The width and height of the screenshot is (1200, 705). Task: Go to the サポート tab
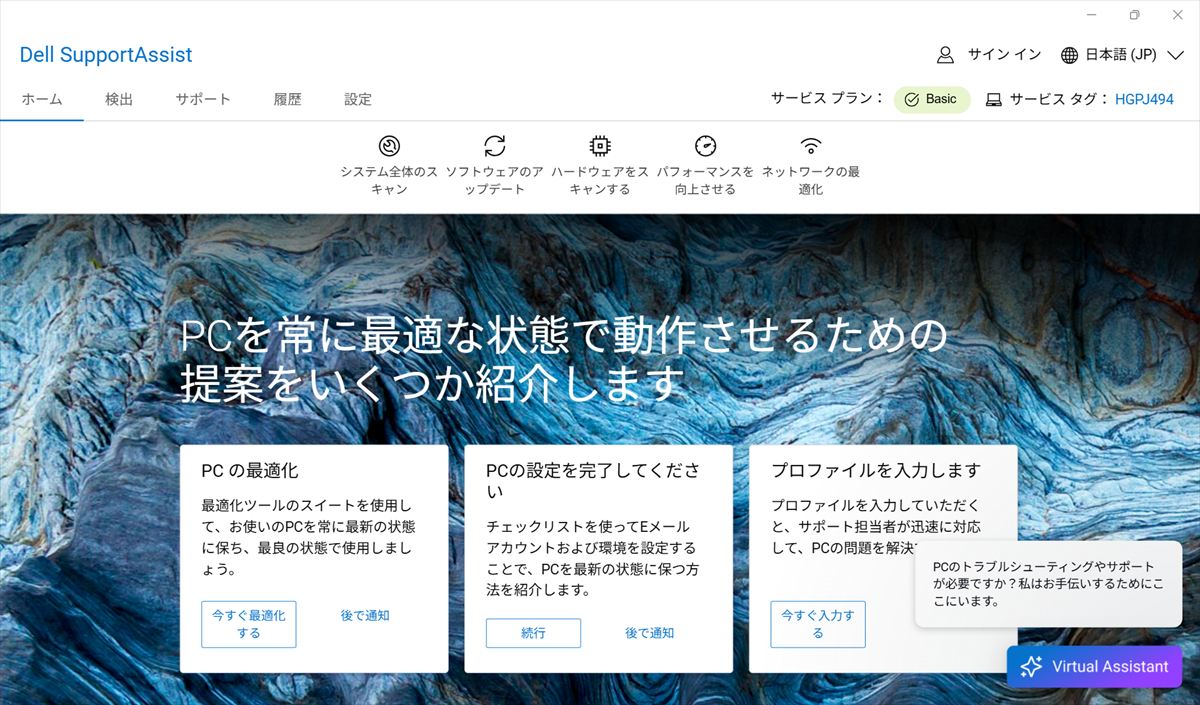pyautogui.click(x=203, y=100)
